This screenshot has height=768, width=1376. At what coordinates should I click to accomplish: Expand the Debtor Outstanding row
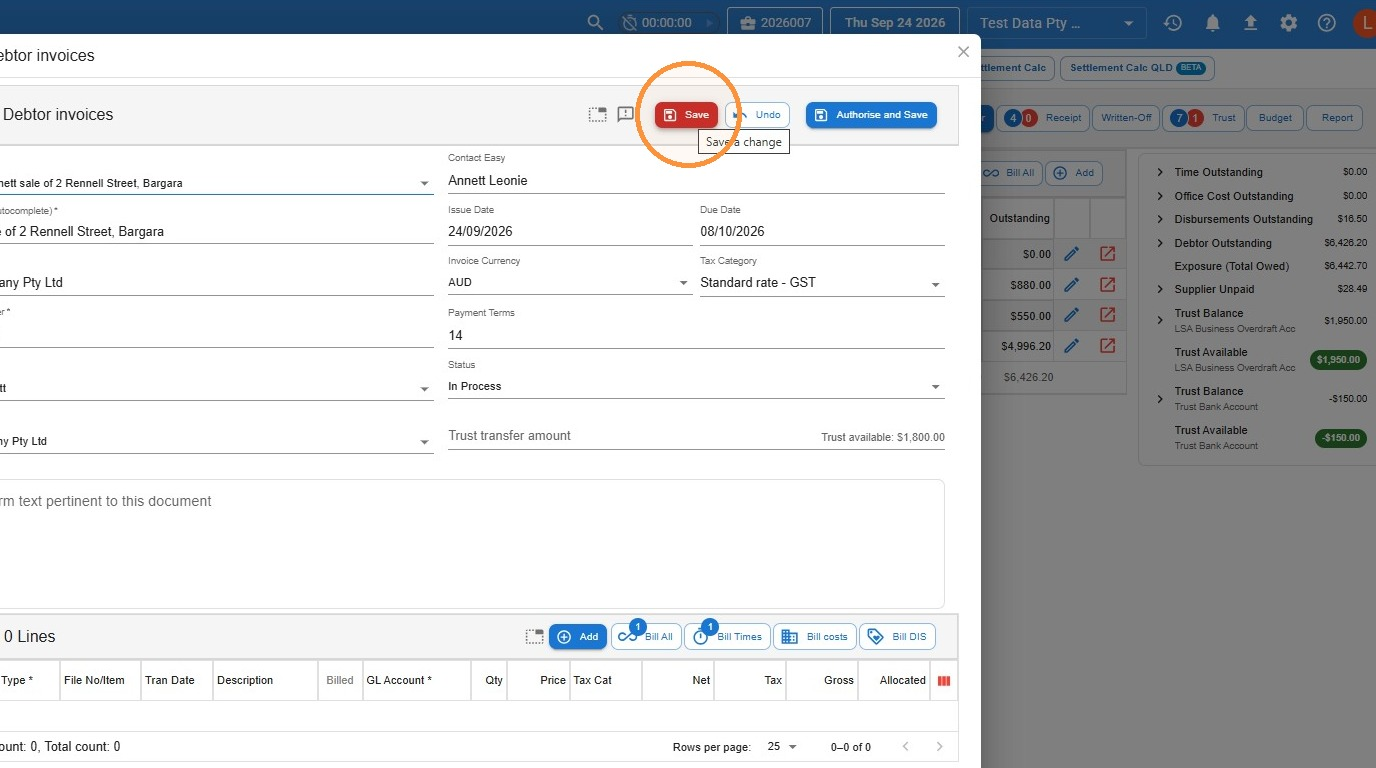click(1160, 243)
